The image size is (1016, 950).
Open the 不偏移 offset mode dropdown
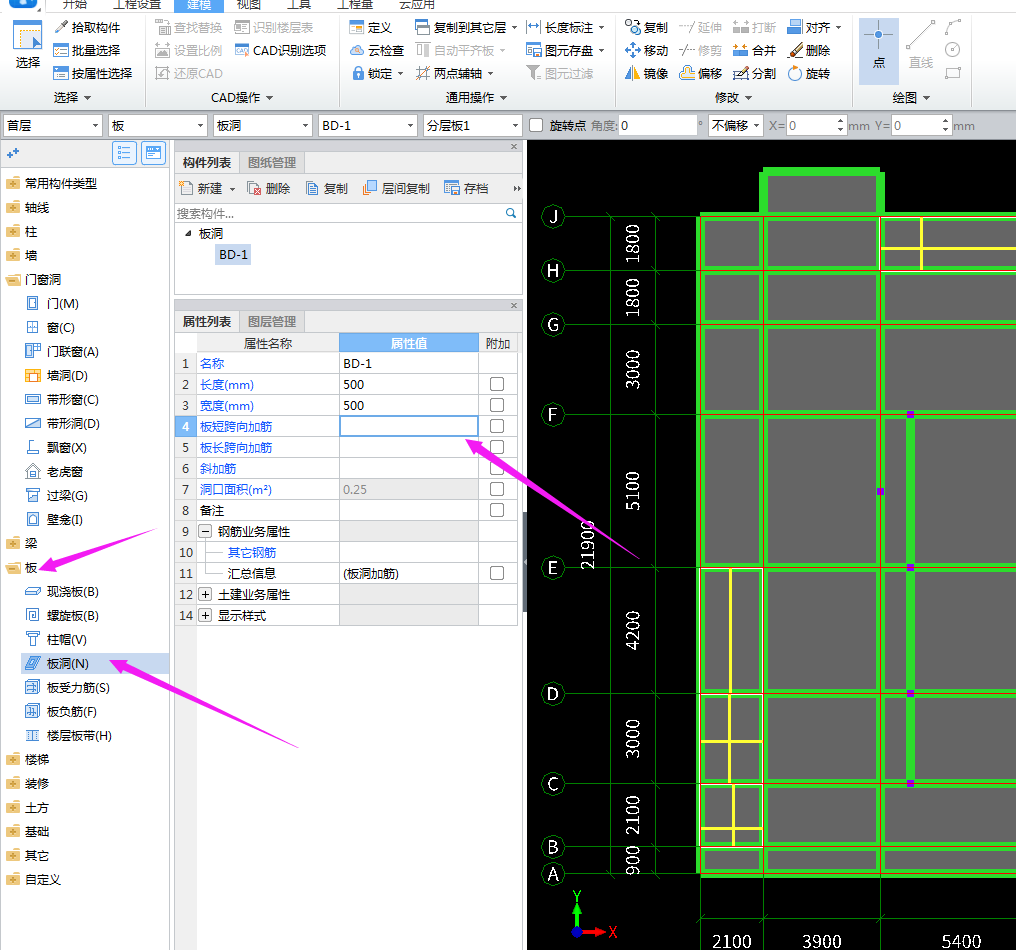(x=735, y=126)
